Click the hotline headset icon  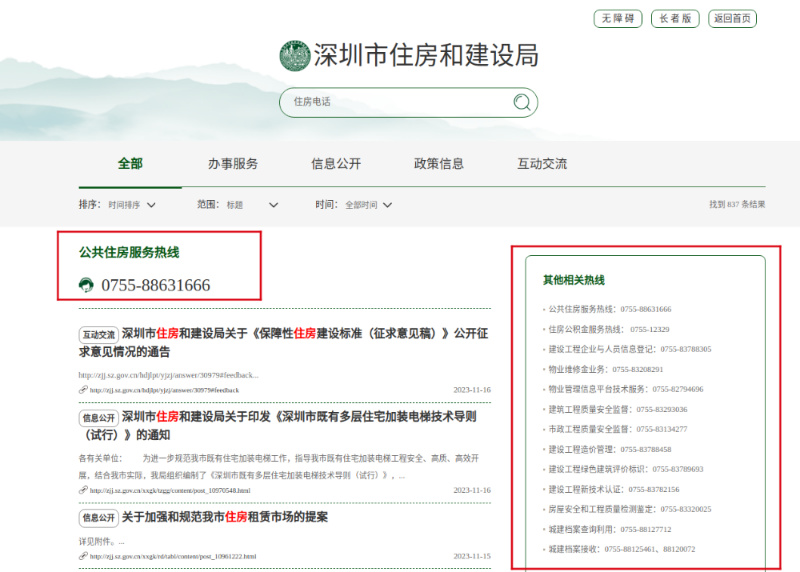pos(86,285)
